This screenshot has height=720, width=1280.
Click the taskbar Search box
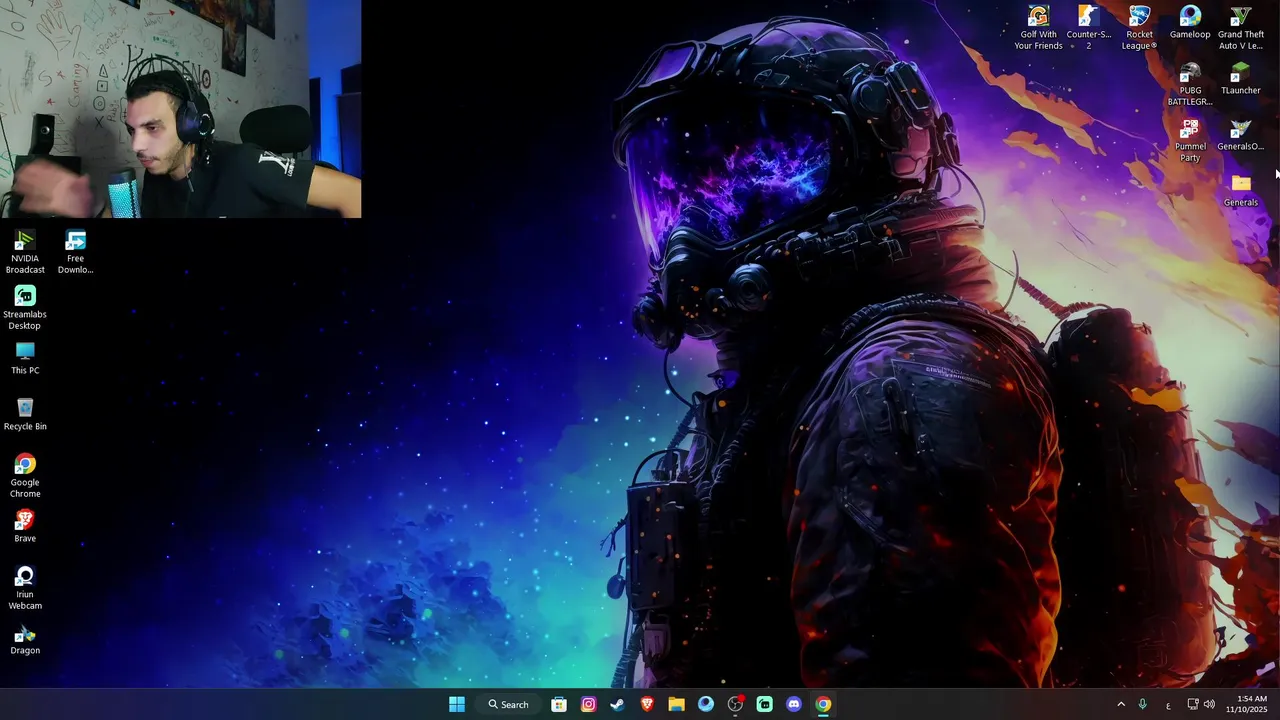click(508, 704)
